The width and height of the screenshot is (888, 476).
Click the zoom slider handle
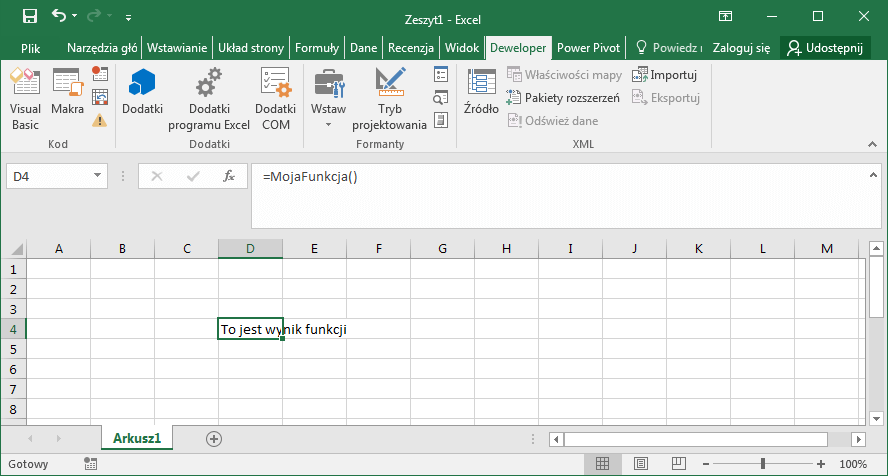tap(763, 464)
